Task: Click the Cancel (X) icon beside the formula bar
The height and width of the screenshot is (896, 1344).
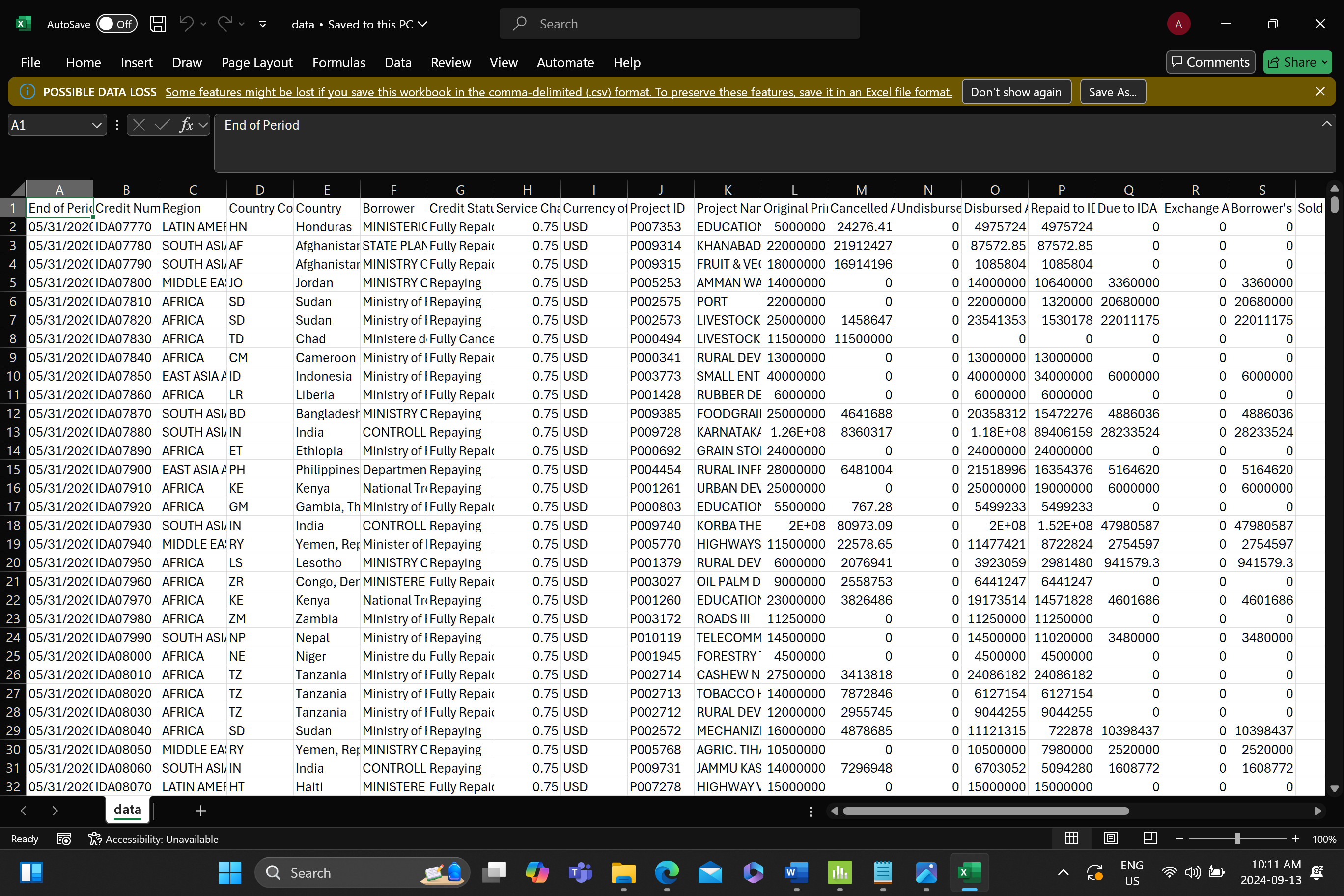Action: tap(139, 125)
